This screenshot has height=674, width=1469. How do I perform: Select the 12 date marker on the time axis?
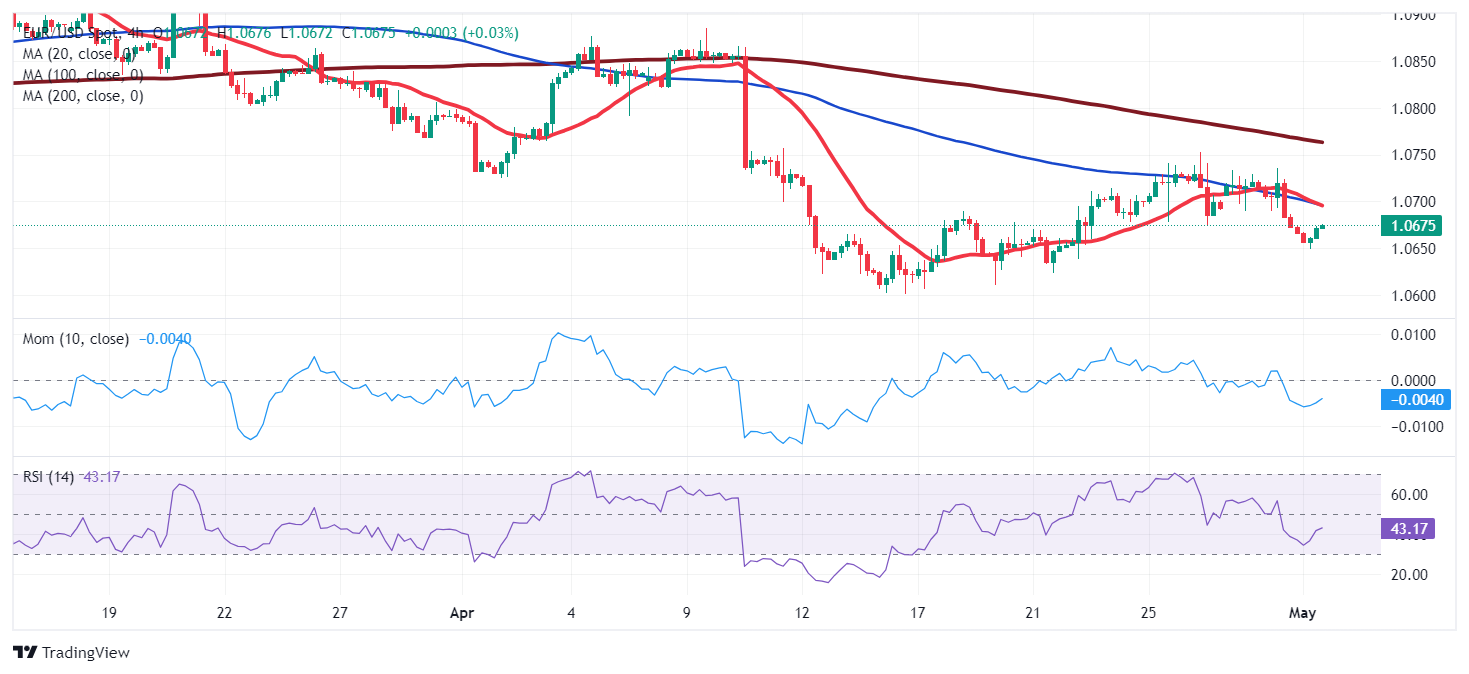tap(801, 611)
